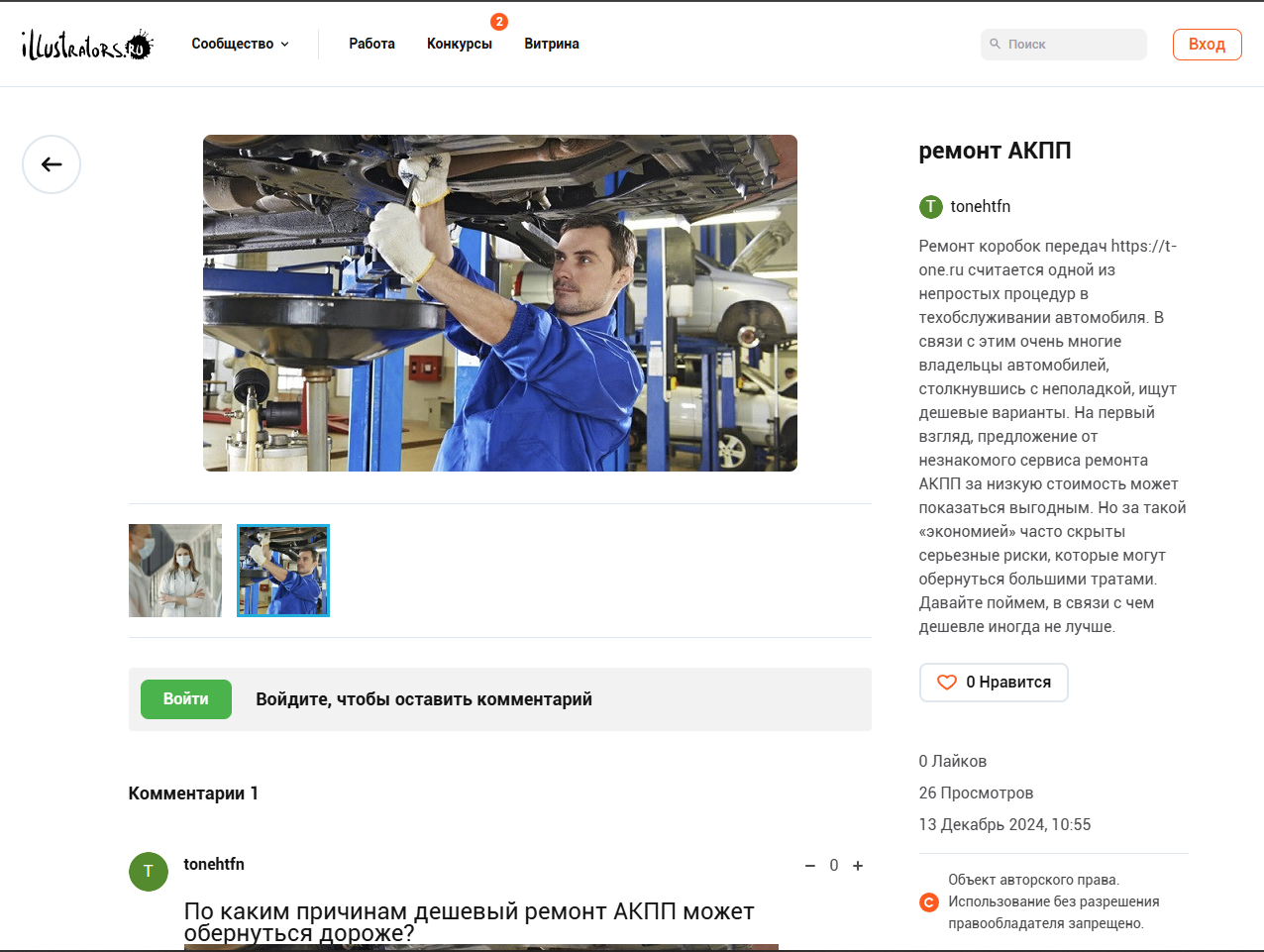Open the illustrators.ru logo home link
This screenshot has height=952, width=1264.
[87, 45]
